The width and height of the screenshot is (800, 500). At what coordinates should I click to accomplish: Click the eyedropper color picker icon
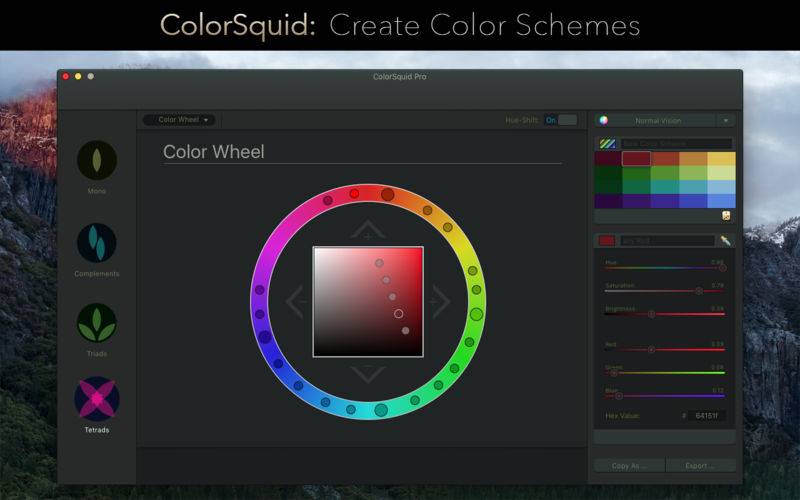pyautogui.click(x=725, y=240)
